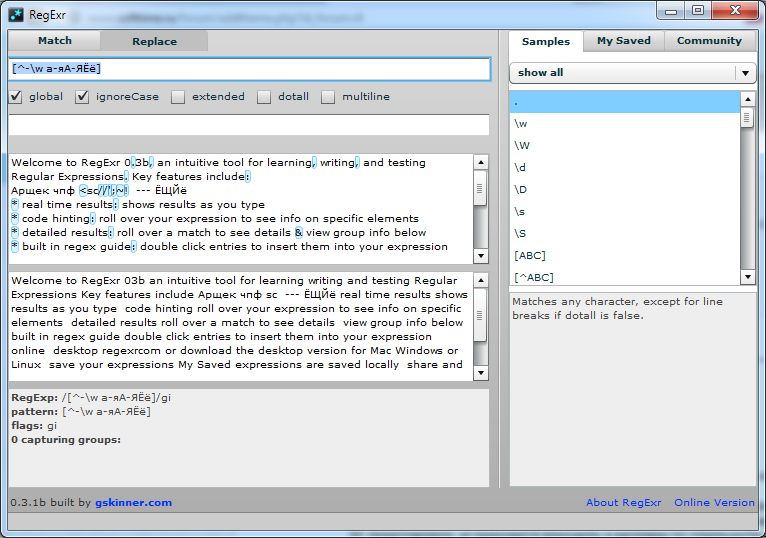Click the 'Welcome to RegExr 0.3b' source line
This screenshot has height=538, width=766.
(x=218, y=162)
